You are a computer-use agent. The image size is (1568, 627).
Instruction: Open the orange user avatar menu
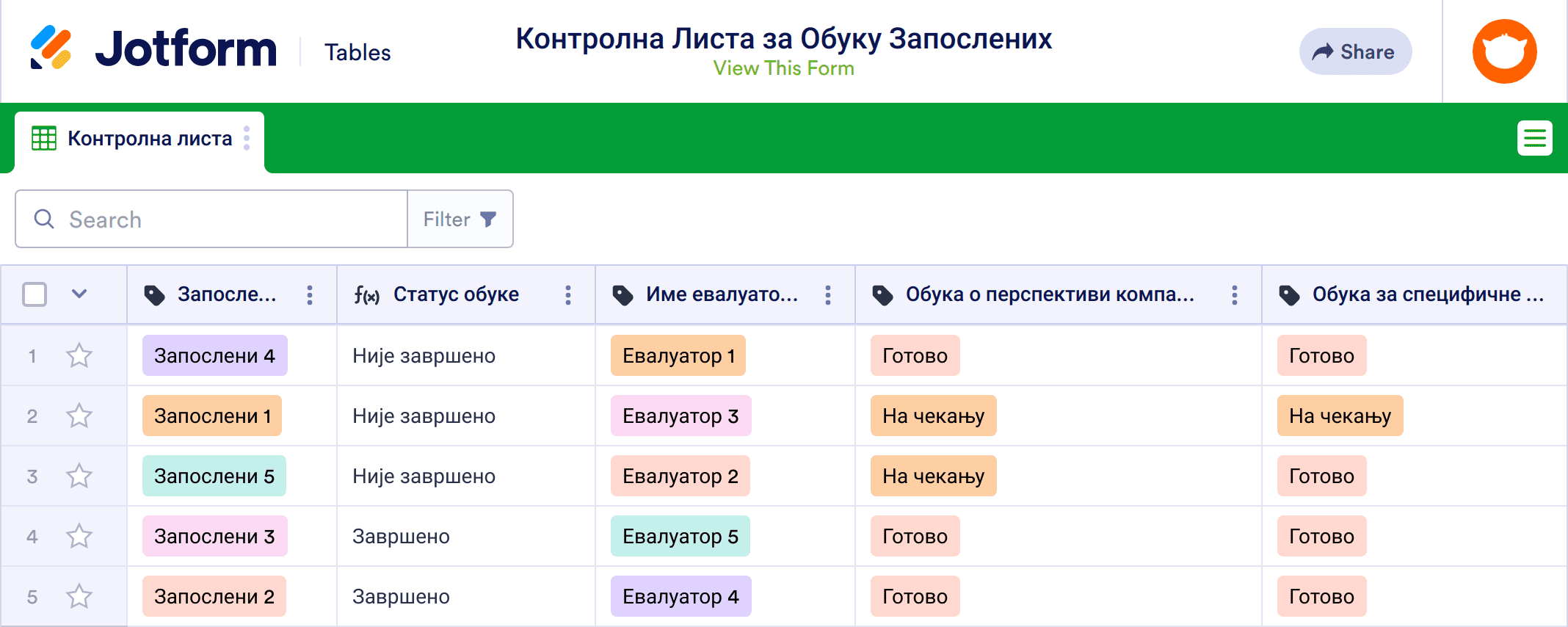click(x=1504, y=51)
